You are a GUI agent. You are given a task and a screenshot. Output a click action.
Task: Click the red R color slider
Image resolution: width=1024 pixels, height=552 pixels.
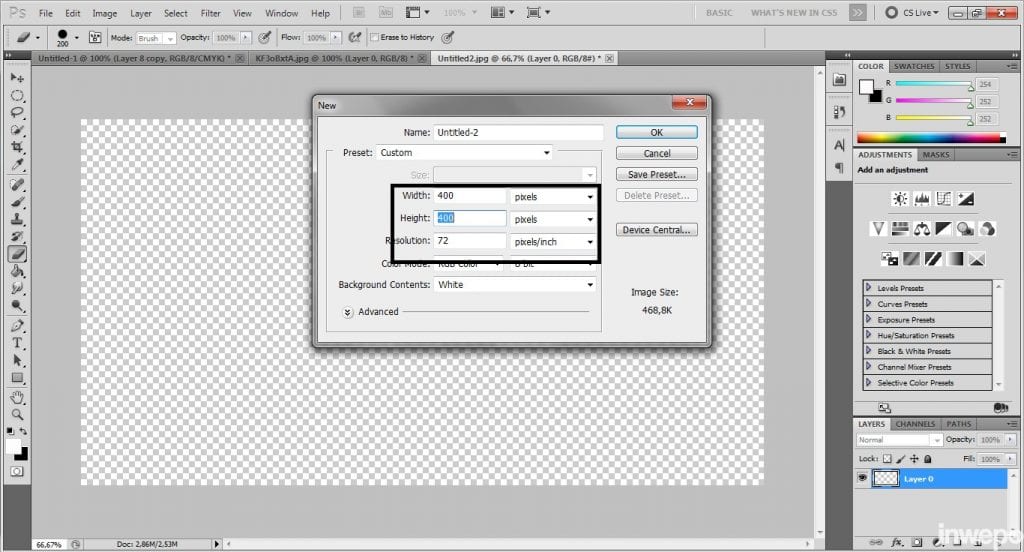pos(934,85)
